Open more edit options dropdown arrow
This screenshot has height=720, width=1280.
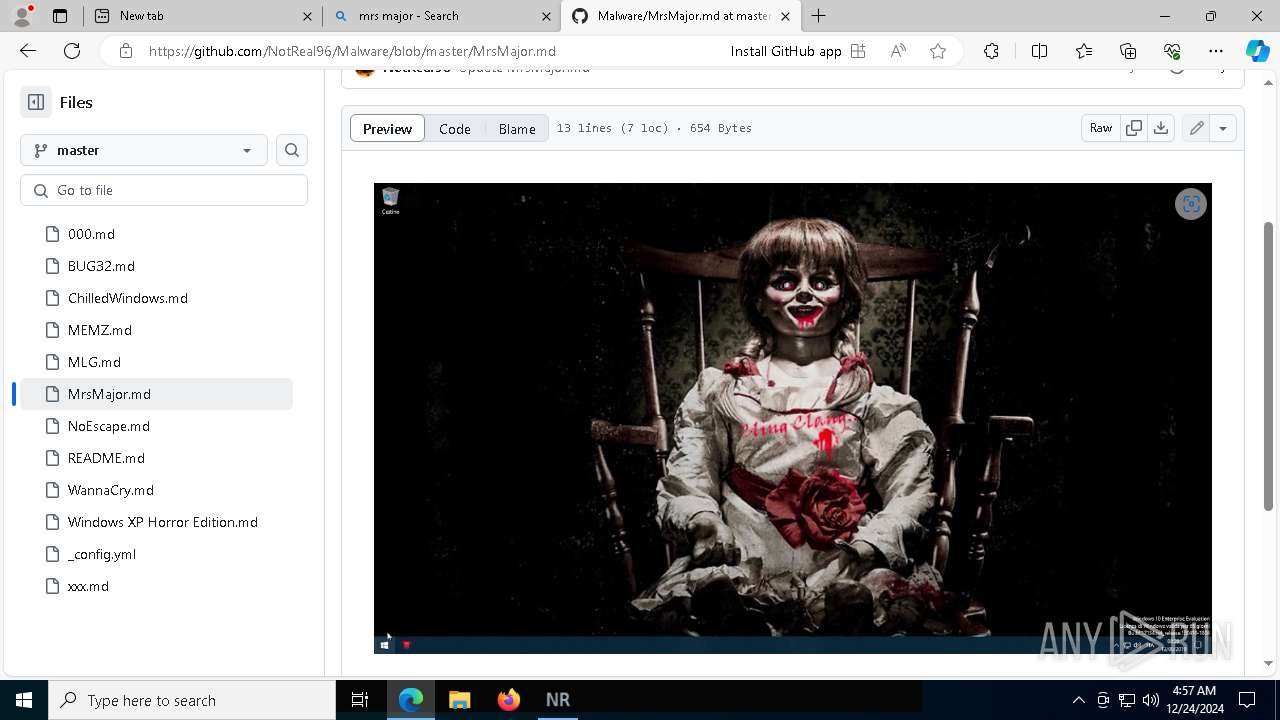1223,128
